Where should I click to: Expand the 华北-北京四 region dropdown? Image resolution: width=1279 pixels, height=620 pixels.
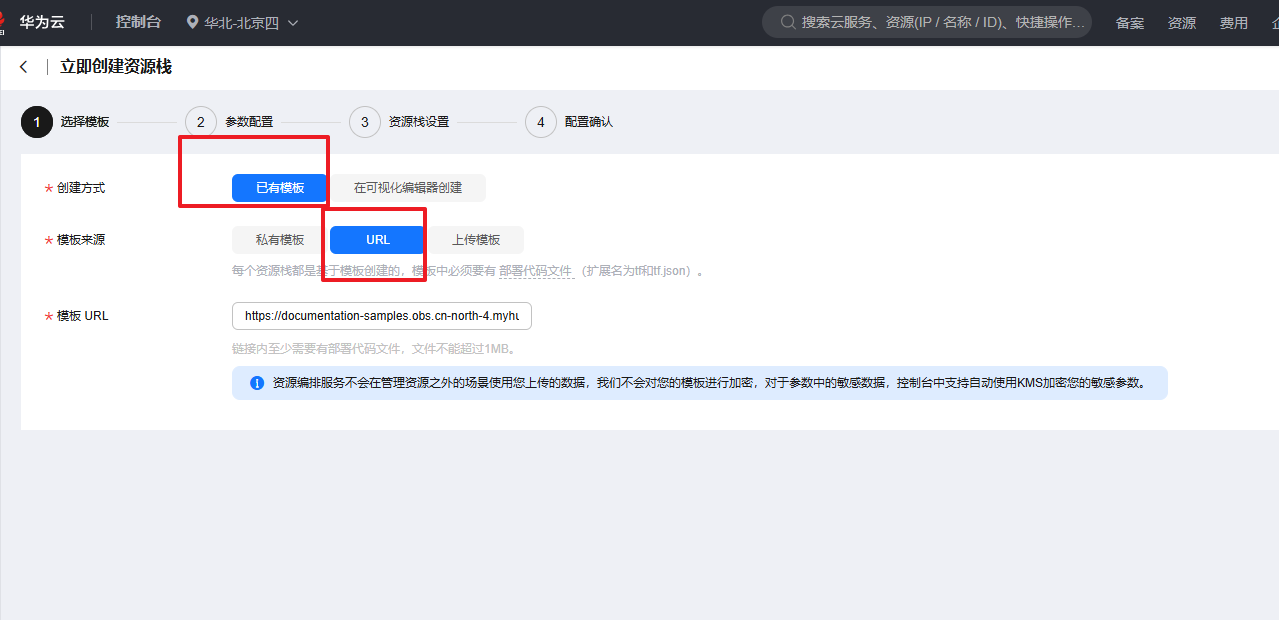tap(242, 22)
